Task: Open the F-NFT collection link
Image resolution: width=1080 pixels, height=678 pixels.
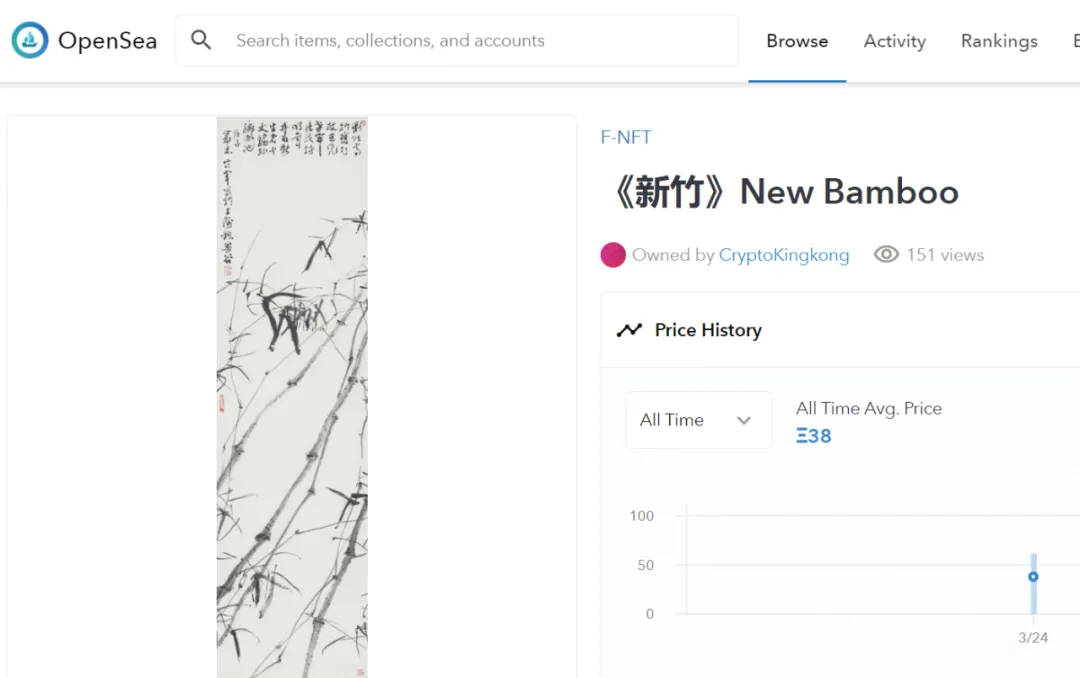Action: [x=626, y=137]
